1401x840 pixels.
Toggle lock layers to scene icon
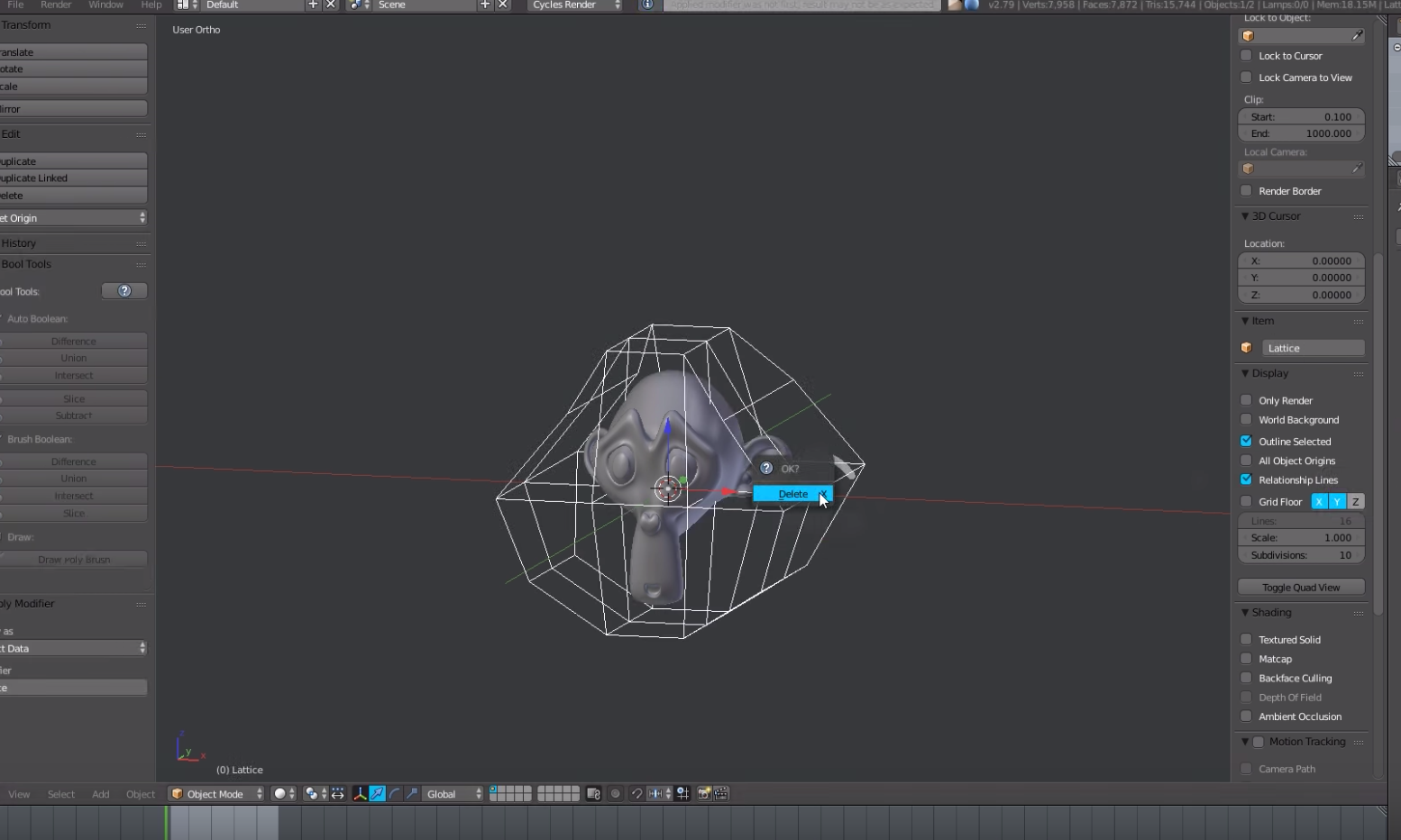click(x=593, y=794)
